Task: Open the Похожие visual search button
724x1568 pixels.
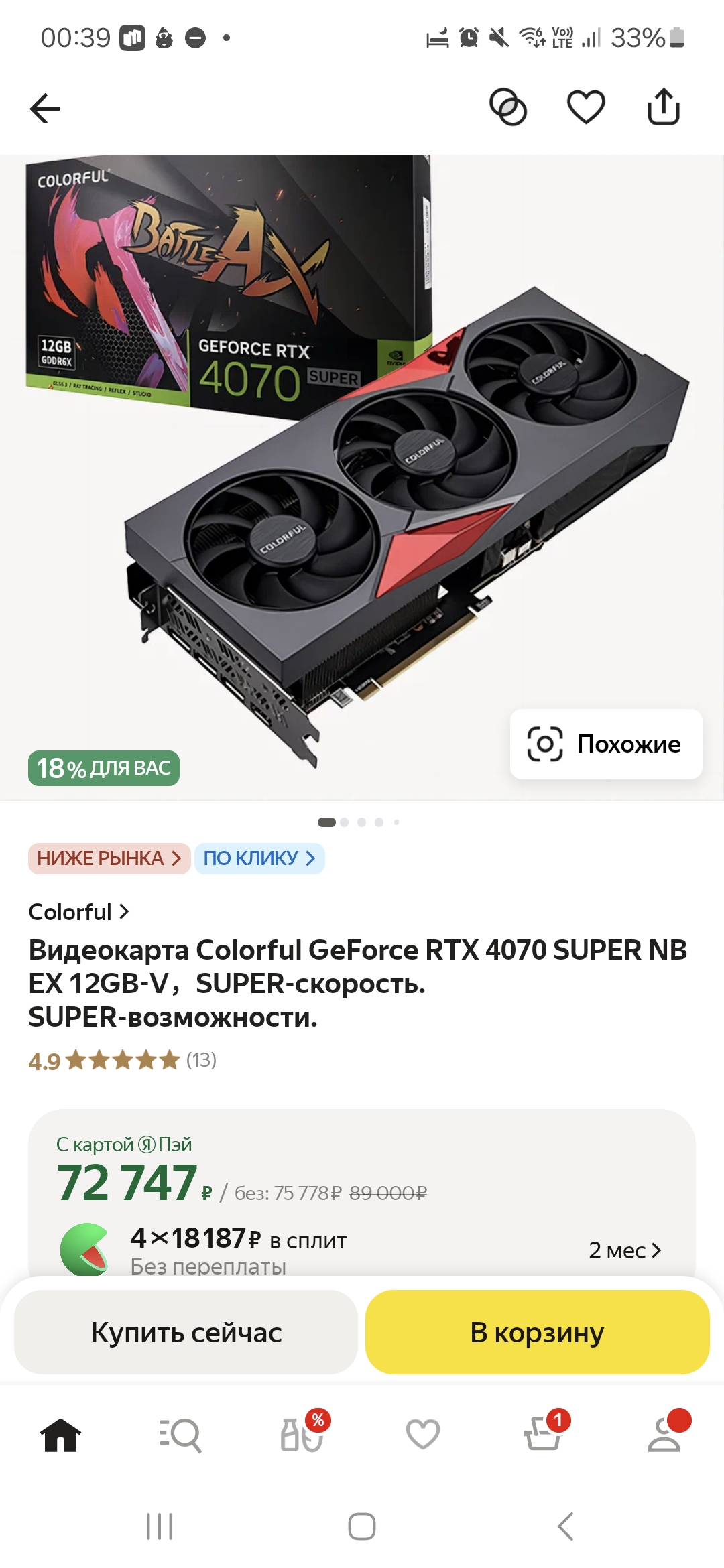Action: tap(606, 744)
